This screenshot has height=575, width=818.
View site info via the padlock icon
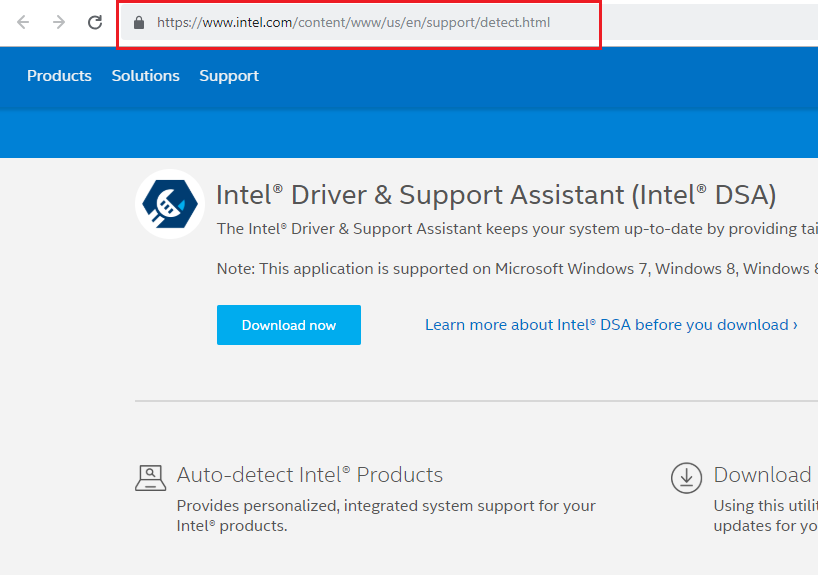point(139,22)
